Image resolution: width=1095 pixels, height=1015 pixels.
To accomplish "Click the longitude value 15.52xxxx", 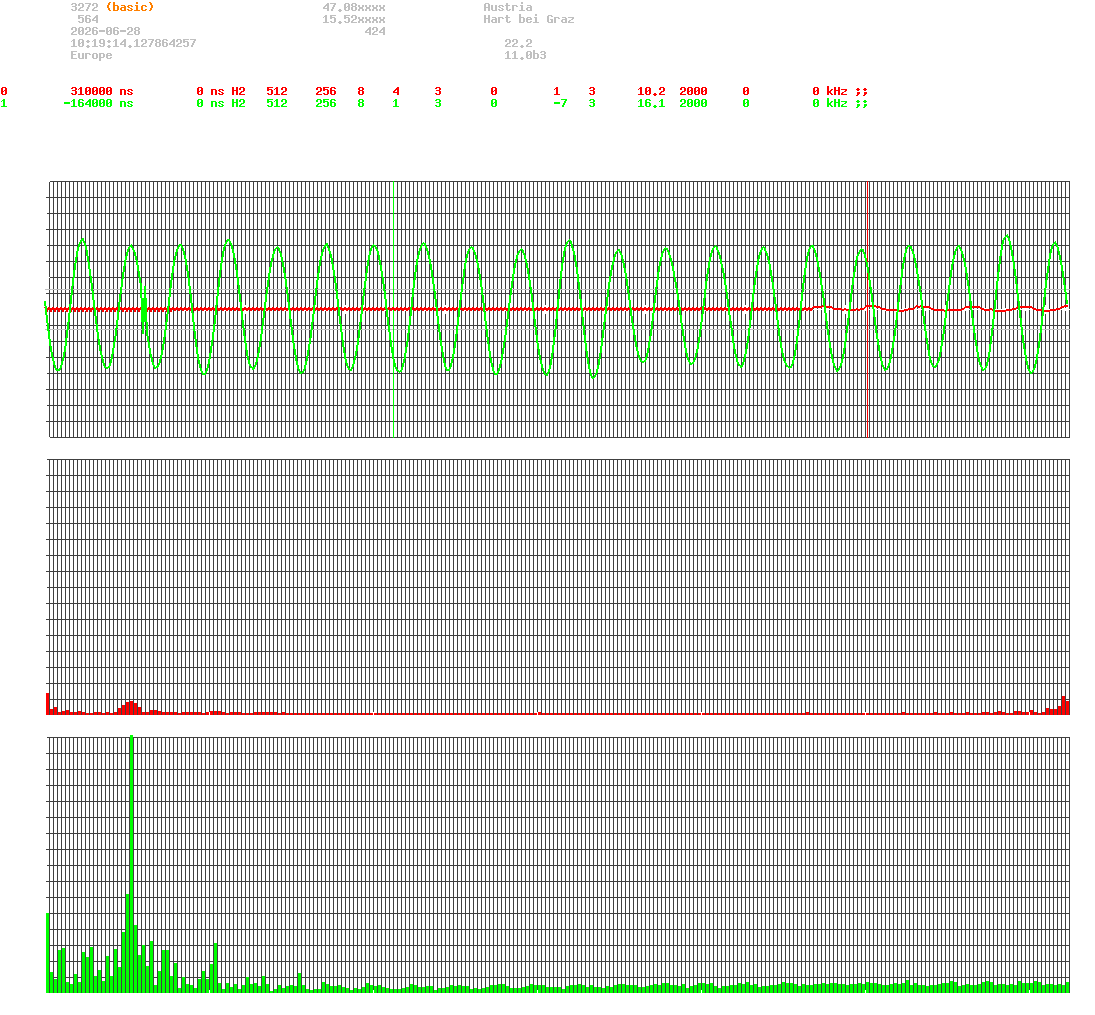I will pyautogui.click(x=354, y=20).
